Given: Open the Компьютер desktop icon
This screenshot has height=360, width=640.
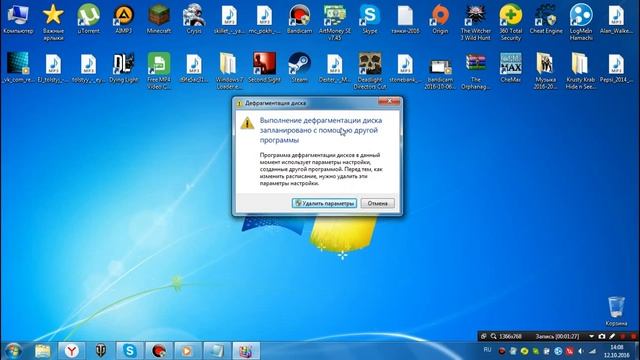Looking at the screenshot, I should (x=18, y=19).
